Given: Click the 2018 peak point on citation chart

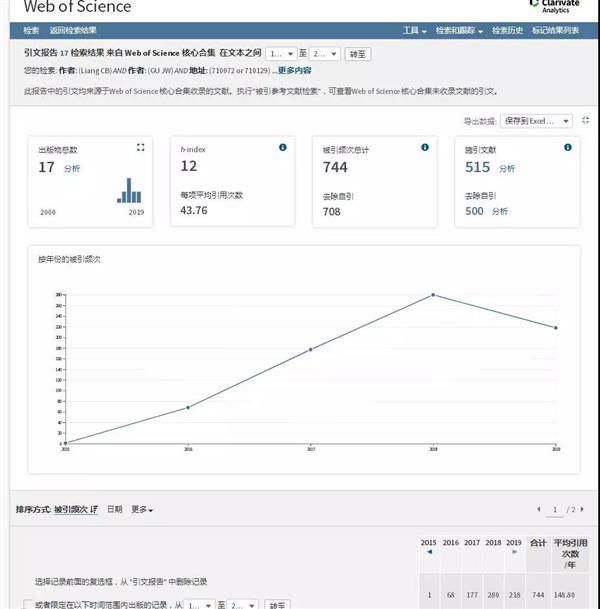Looking at the screenshot, I should tap(433, 295).
